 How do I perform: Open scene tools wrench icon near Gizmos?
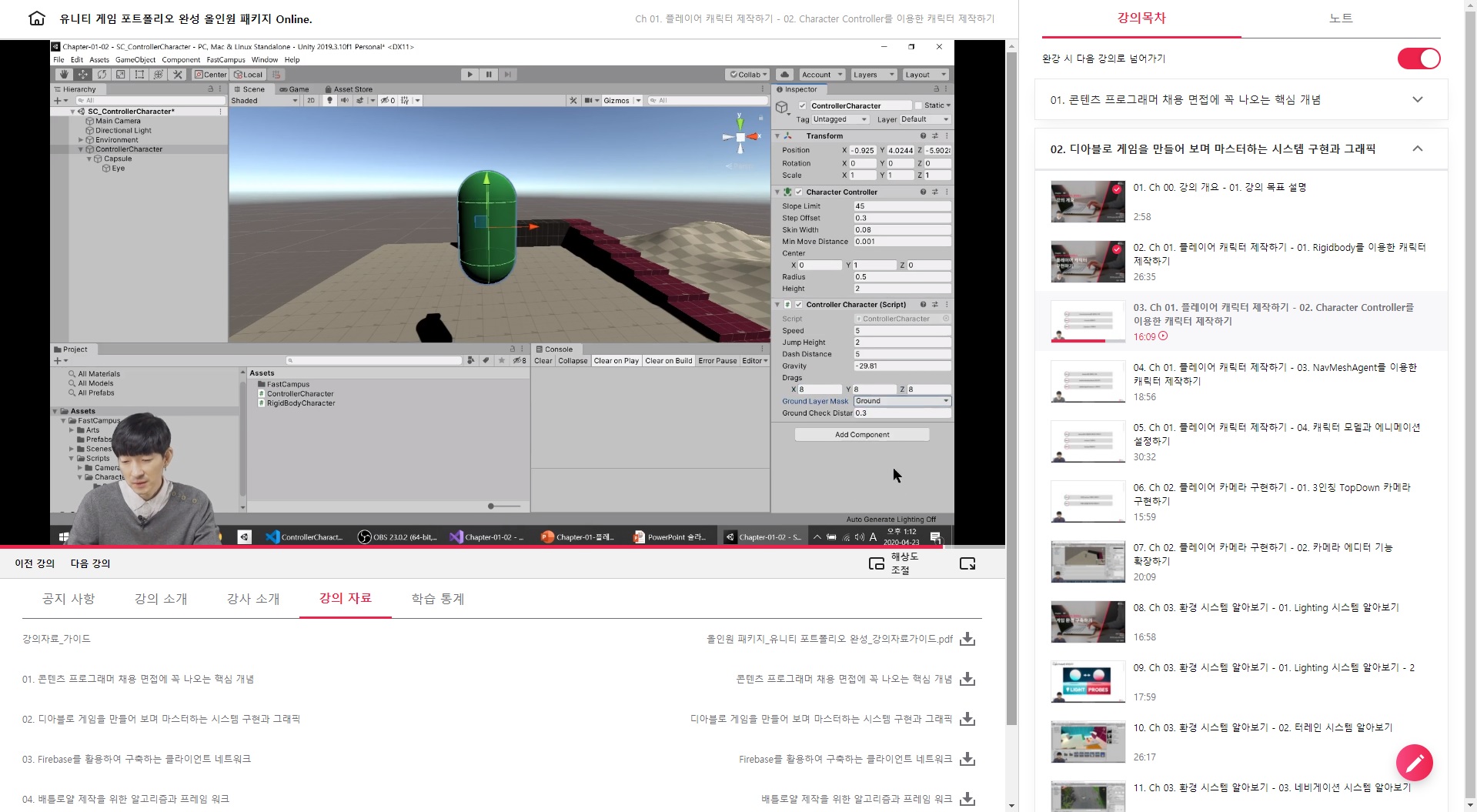coord(573,100)
